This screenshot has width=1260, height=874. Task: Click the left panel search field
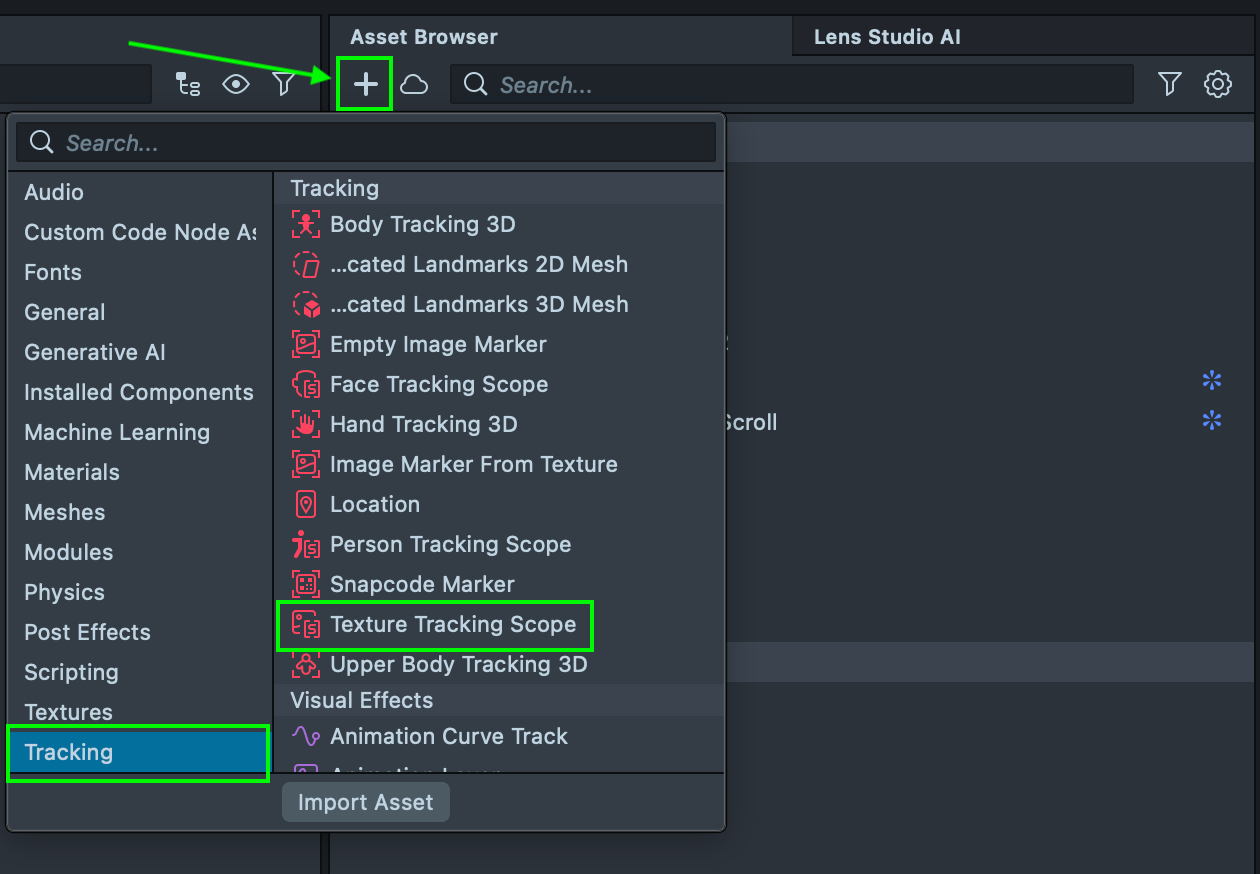pyautogui.click(x=75, y=84)
